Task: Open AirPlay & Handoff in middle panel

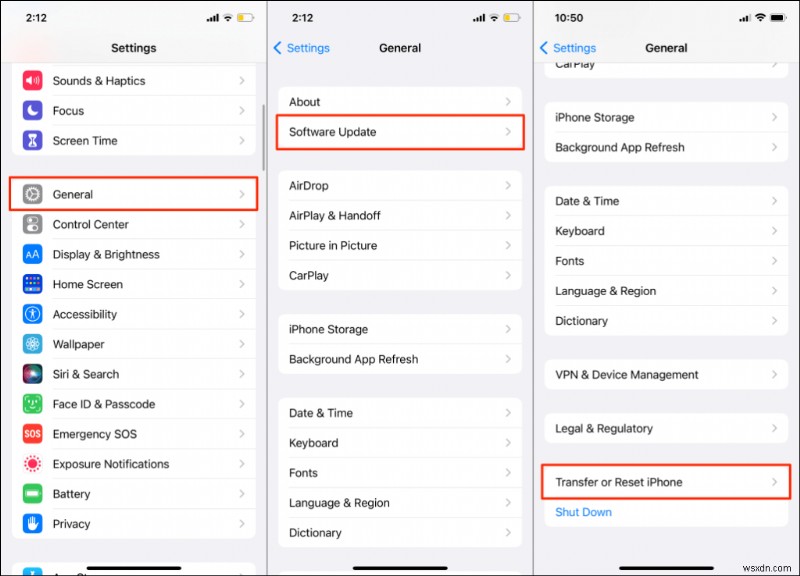Action: click(400, 216)
